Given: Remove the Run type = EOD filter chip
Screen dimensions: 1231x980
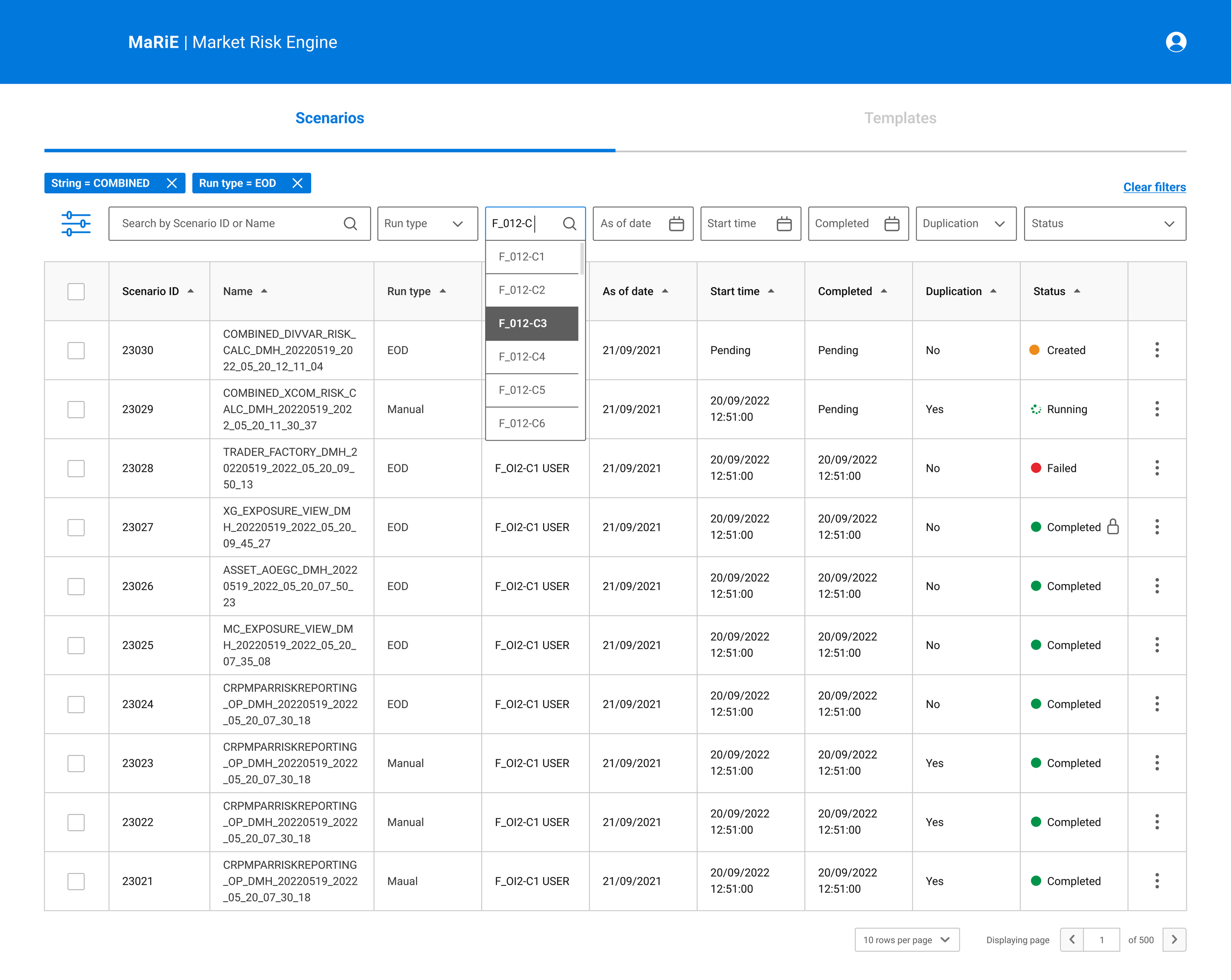Looking at the screenshot, I should coord(297,183).
